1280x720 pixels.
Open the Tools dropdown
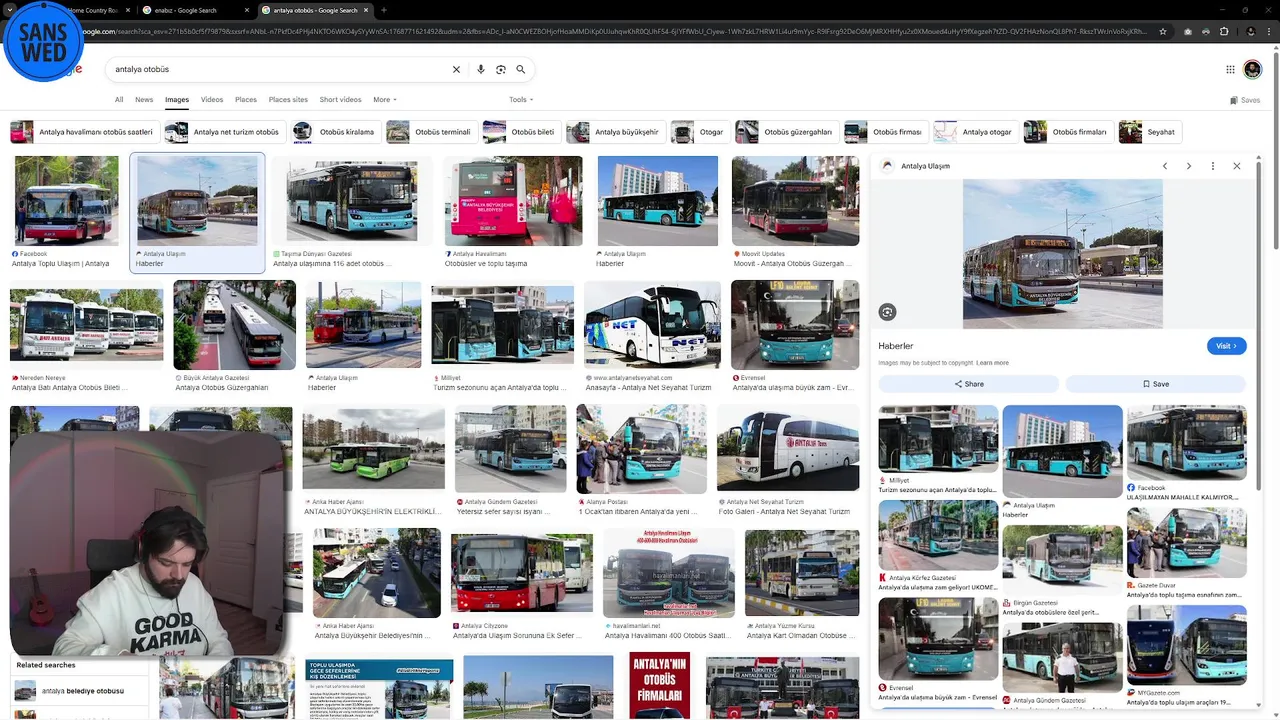(x=521, y=100)
